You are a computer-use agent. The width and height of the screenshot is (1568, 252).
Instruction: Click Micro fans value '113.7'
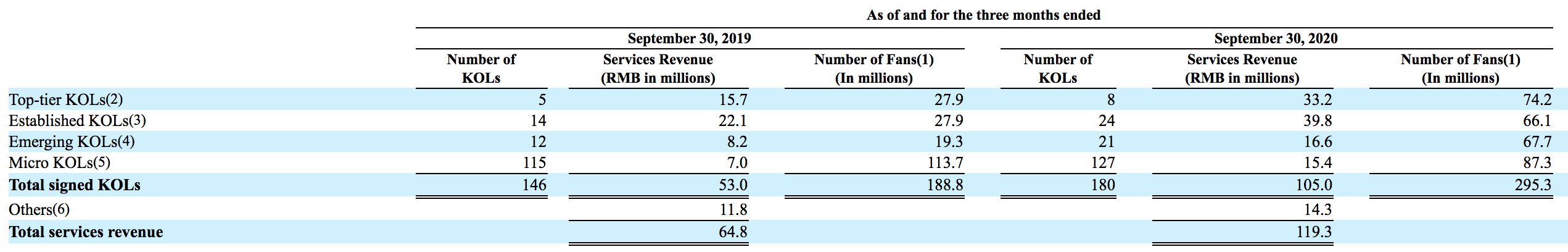(x=945, y=162)
